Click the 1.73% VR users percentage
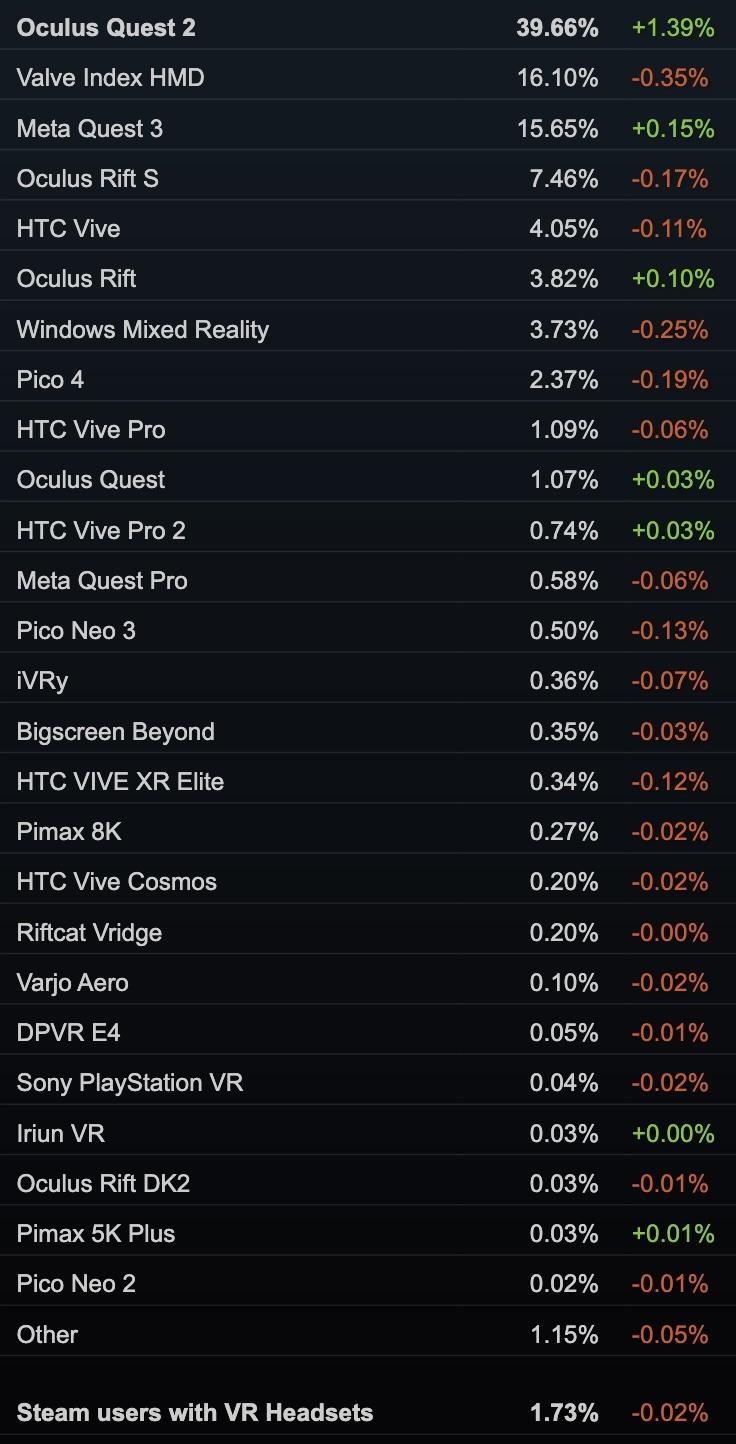736x1444 pixels. 564,1413
